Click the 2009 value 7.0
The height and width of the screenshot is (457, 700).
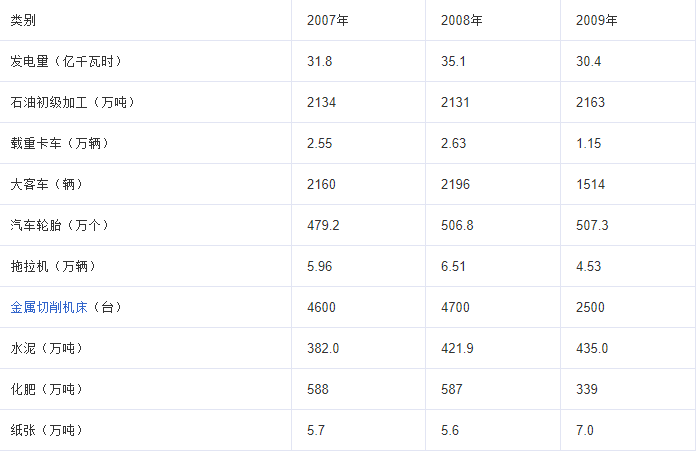(x=585, y=430)
